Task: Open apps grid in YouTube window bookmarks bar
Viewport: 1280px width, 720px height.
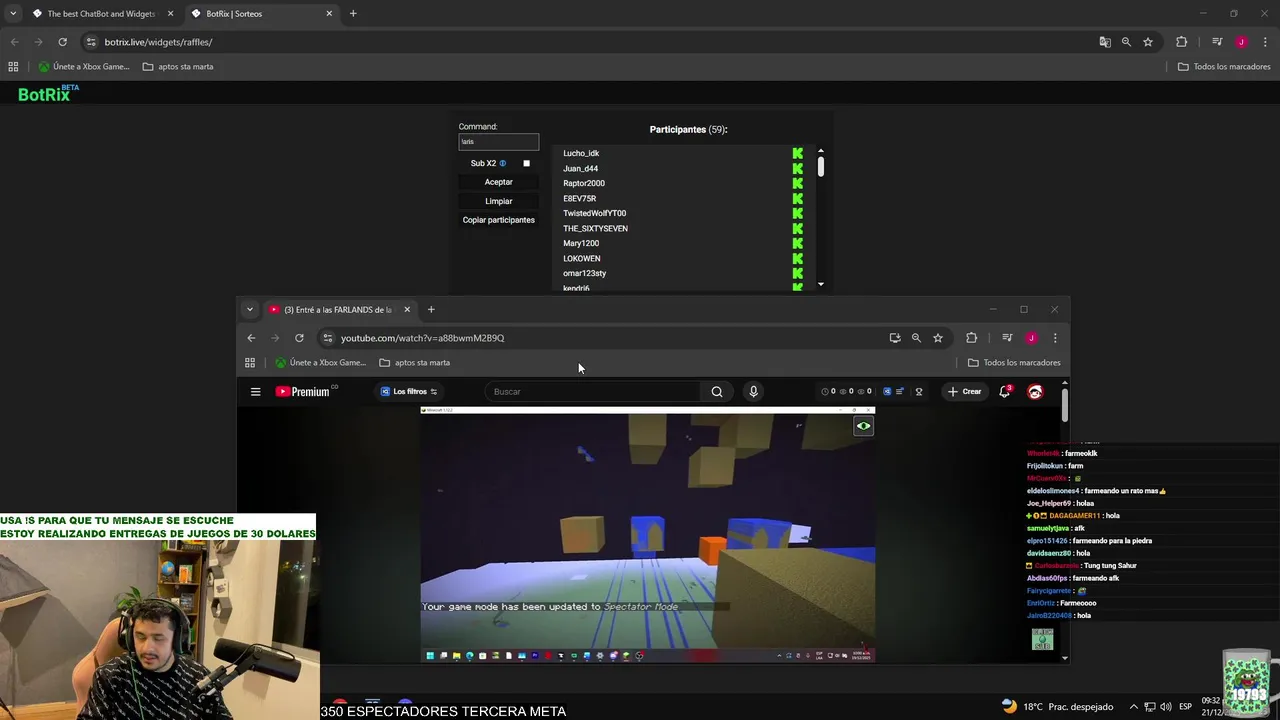Action: pos(250,363)
